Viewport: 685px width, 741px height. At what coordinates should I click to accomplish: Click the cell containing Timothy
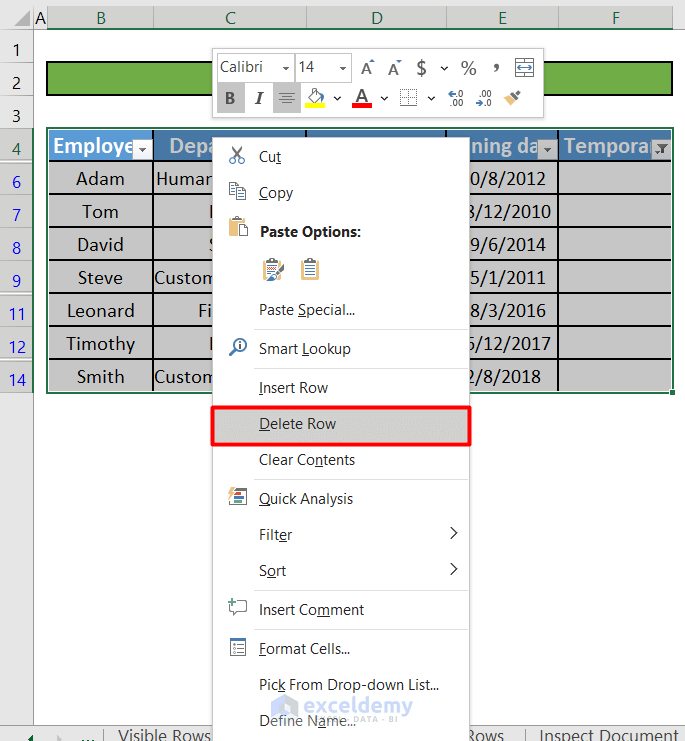tap(101, 344)
